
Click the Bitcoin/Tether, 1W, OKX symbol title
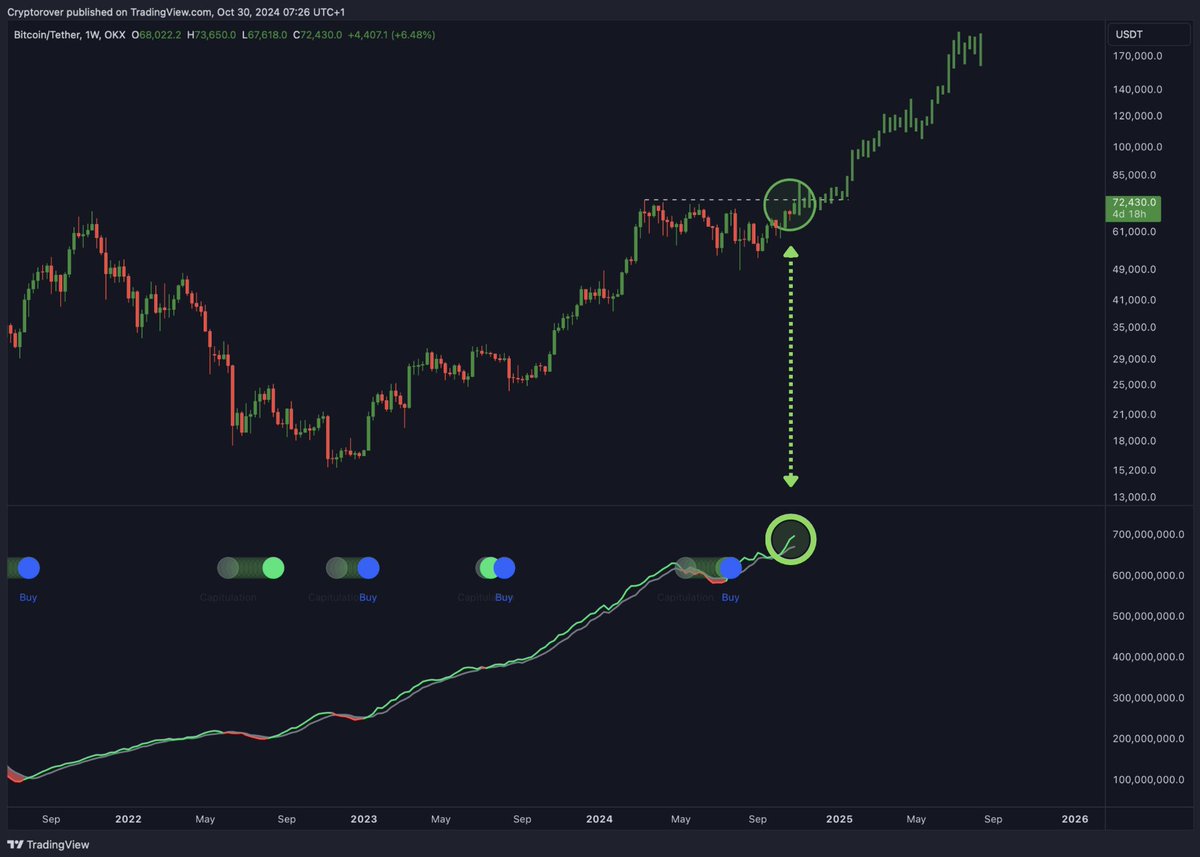(69, 35)
